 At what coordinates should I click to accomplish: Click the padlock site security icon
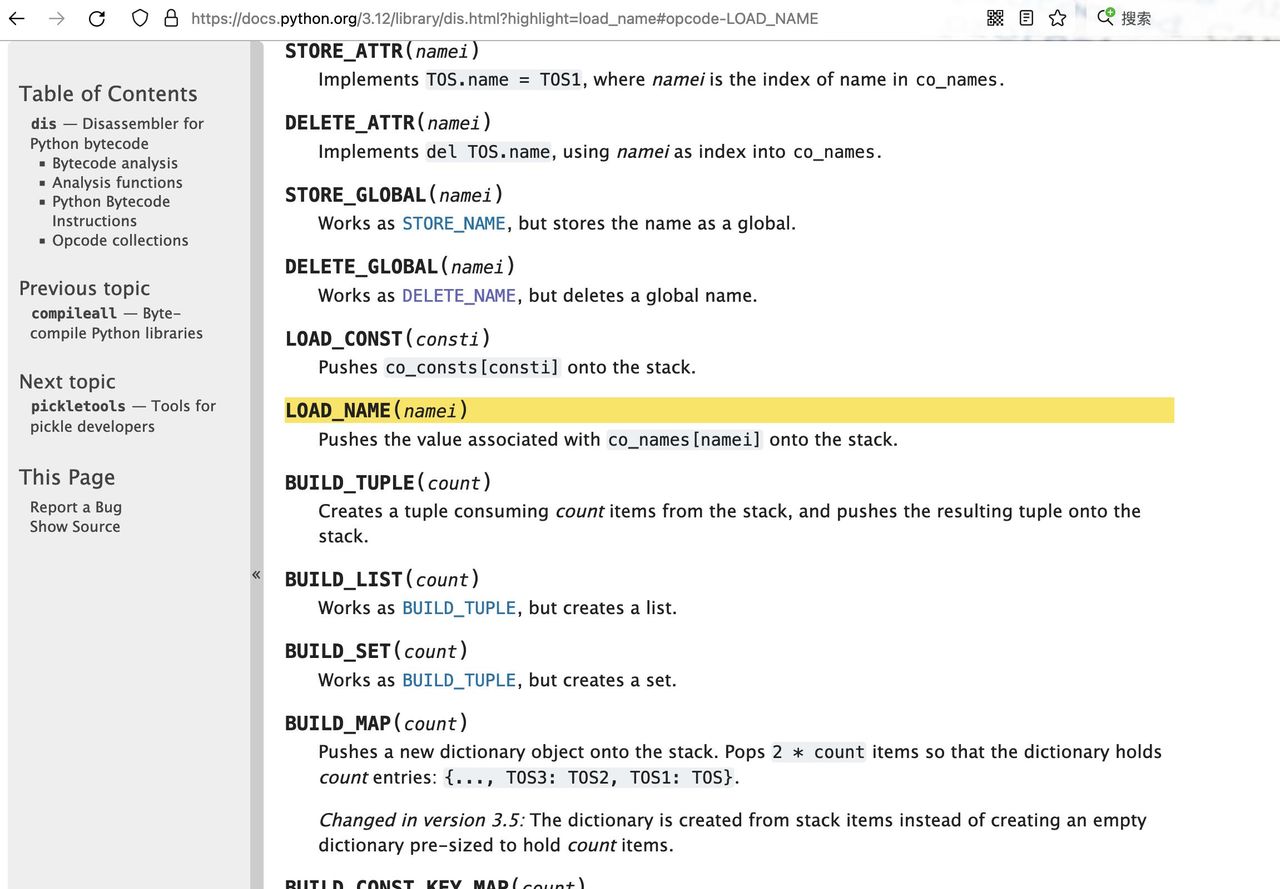(172, 18)
